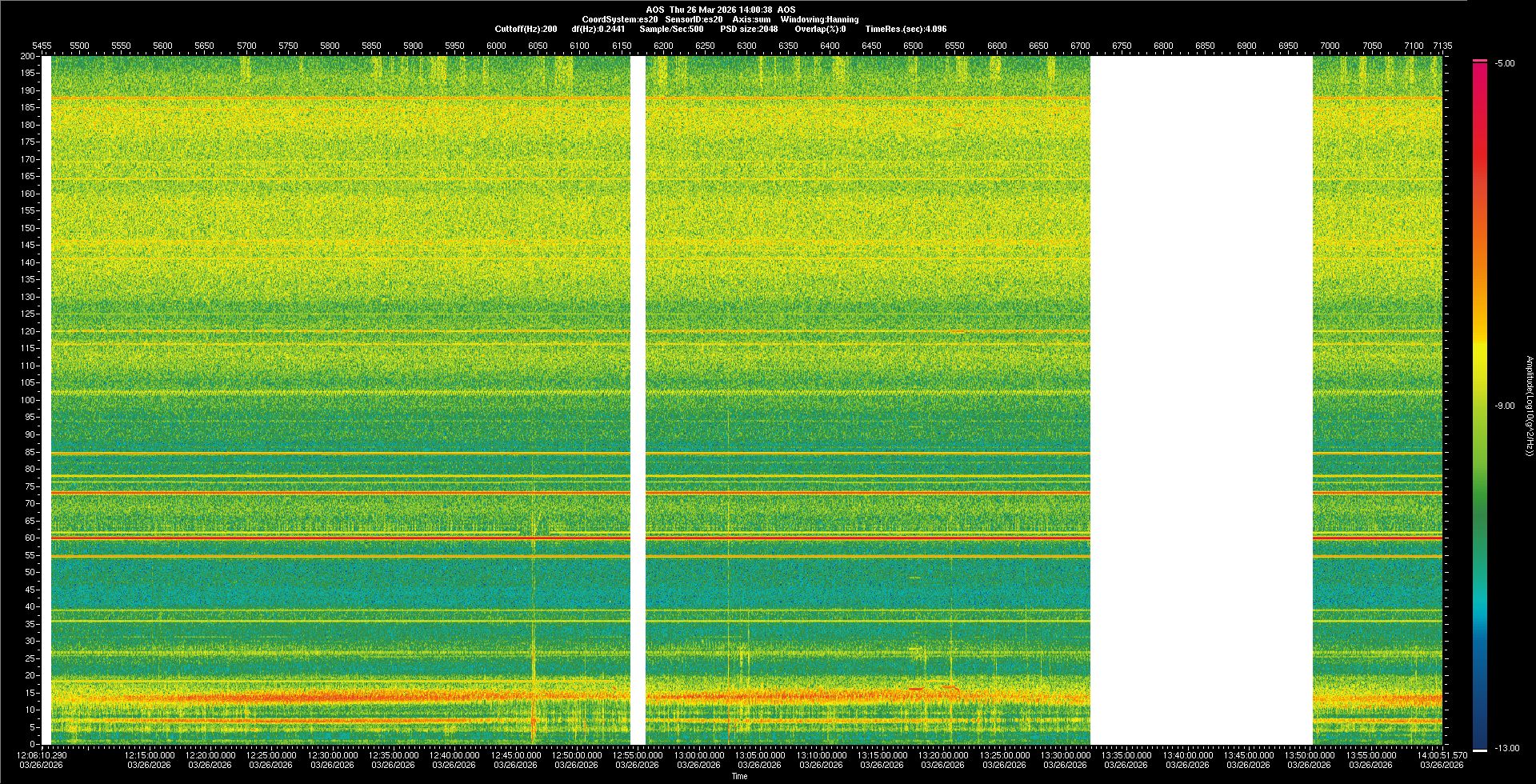Click the Time label below the x-axis
This screenshot has height=784, width=1536.
739,776
